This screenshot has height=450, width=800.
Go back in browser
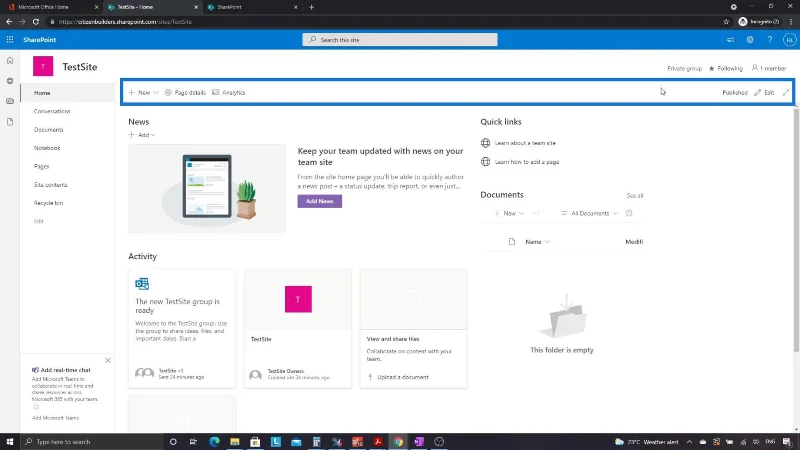[9, 22]
